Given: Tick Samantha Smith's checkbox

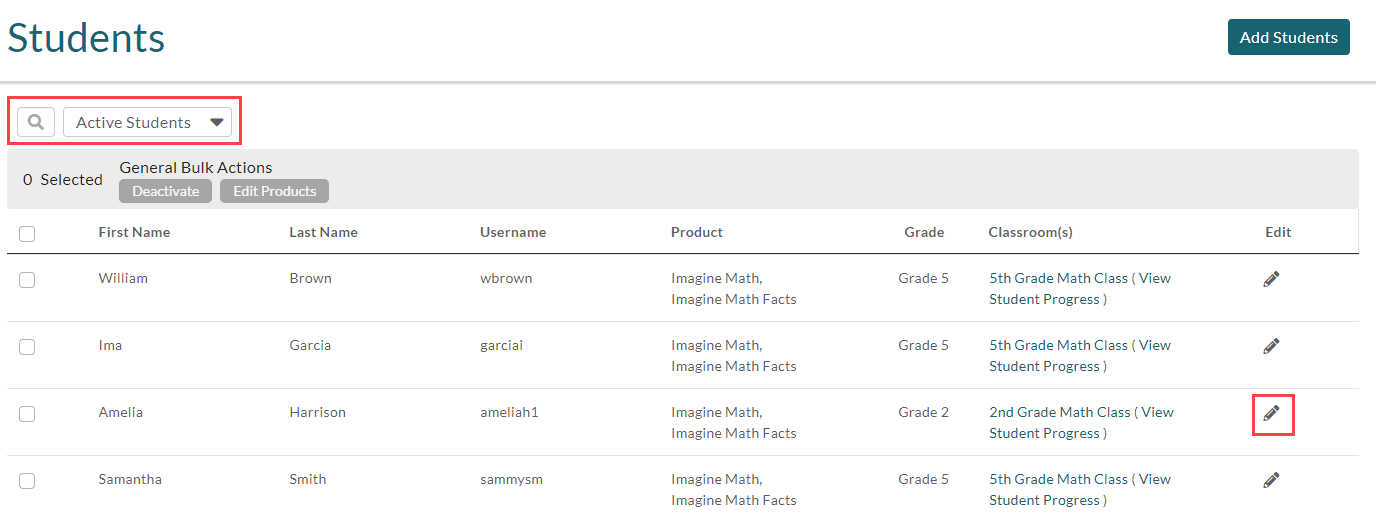Looking at the screenshot, I should [27, 481].
